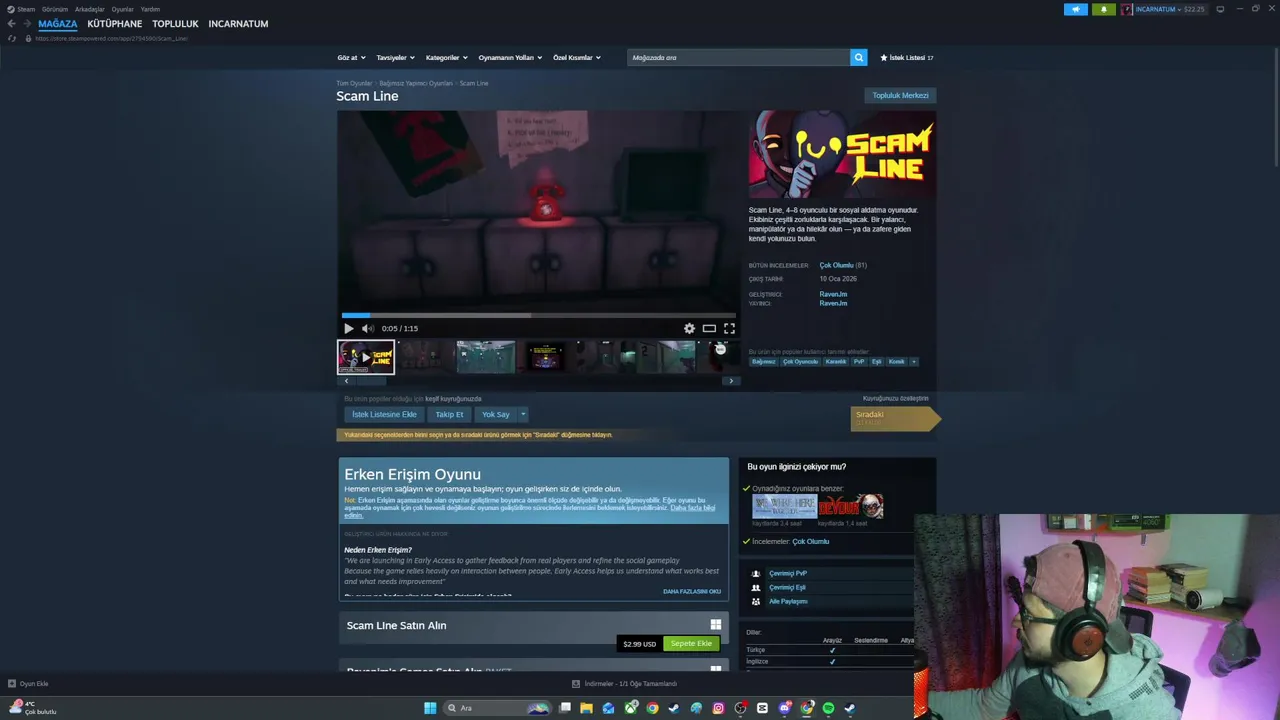
Task: Click the Windows platform icon beside Scam Line Satın Alın
Action: pyautogui.click(x=715, y=625)
